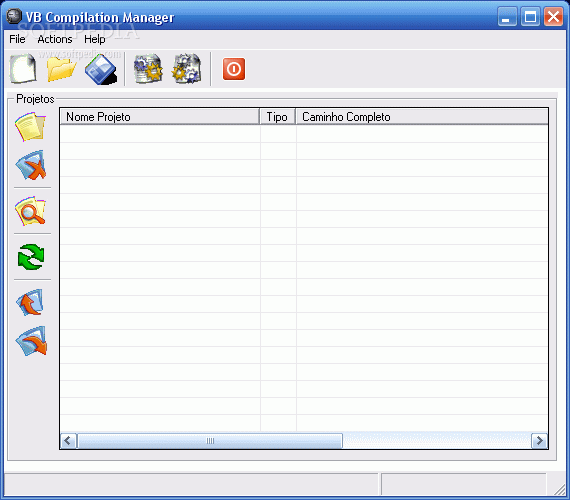The width and height of the screenshot is (570, 500).
Task: Click the magnifier search projects icon
Action: (x=31, y=211)
